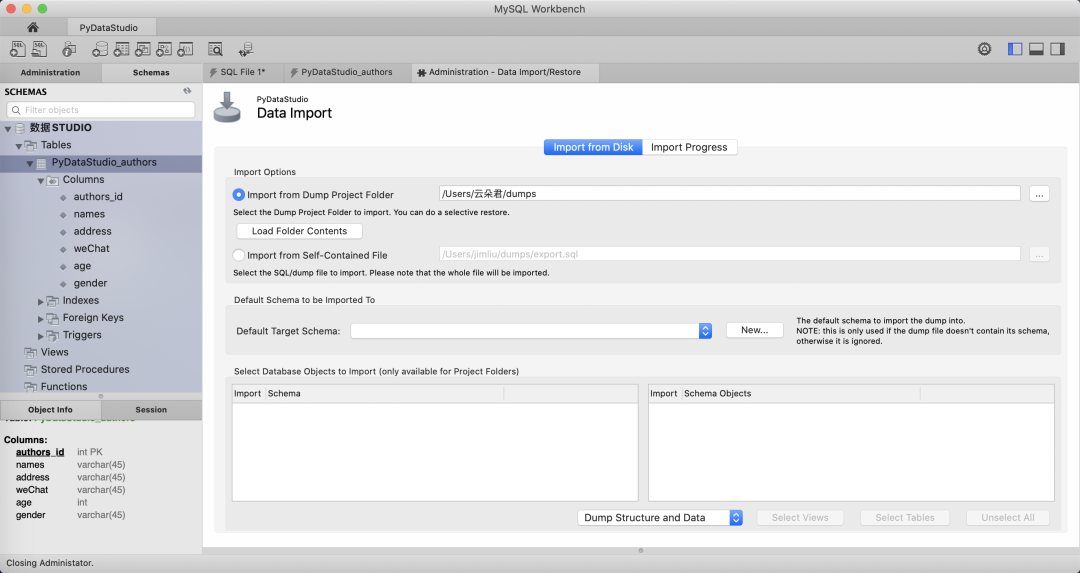Click Unselect All button
The image size is (1080, 573).
tap(1008, 518)
